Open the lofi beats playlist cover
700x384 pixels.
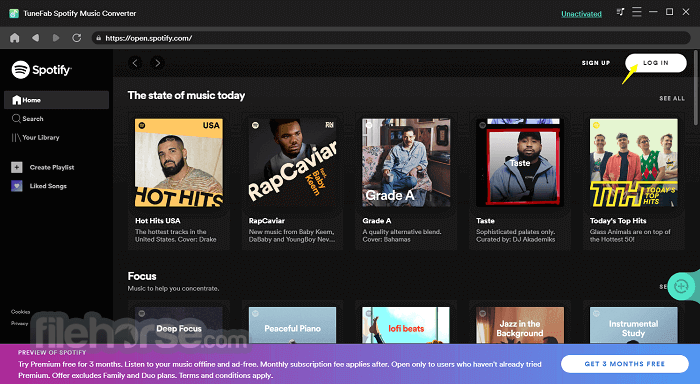[406, 325]
